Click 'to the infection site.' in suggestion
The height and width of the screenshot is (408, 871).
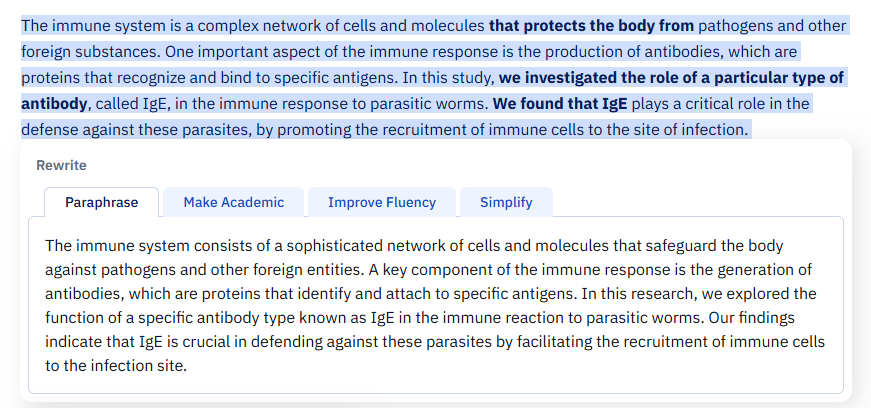[116, 366]
